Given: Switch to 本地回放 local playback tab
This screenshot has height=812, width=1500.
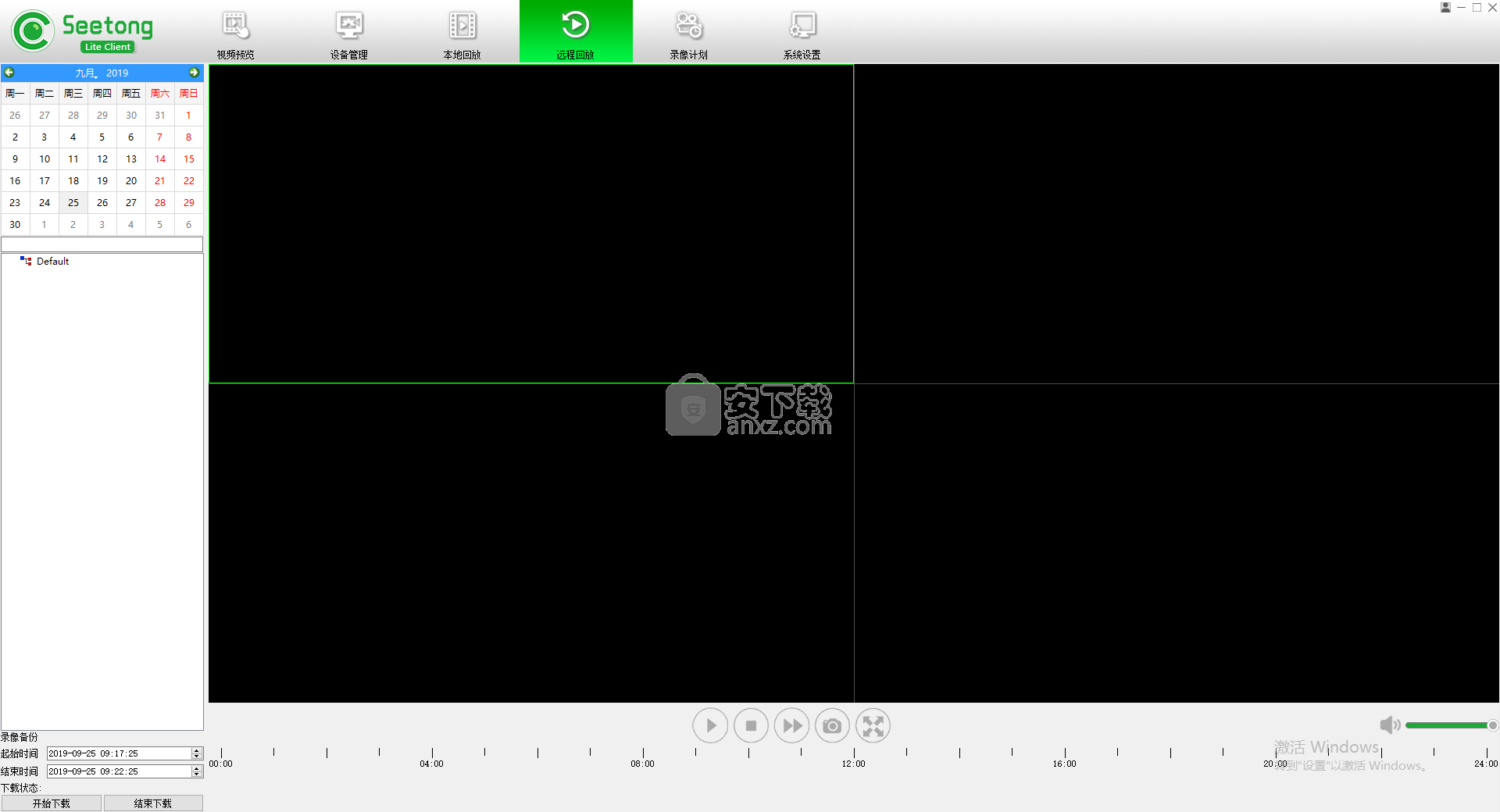Looking at the screenshot, I should [x=462, y=33].
